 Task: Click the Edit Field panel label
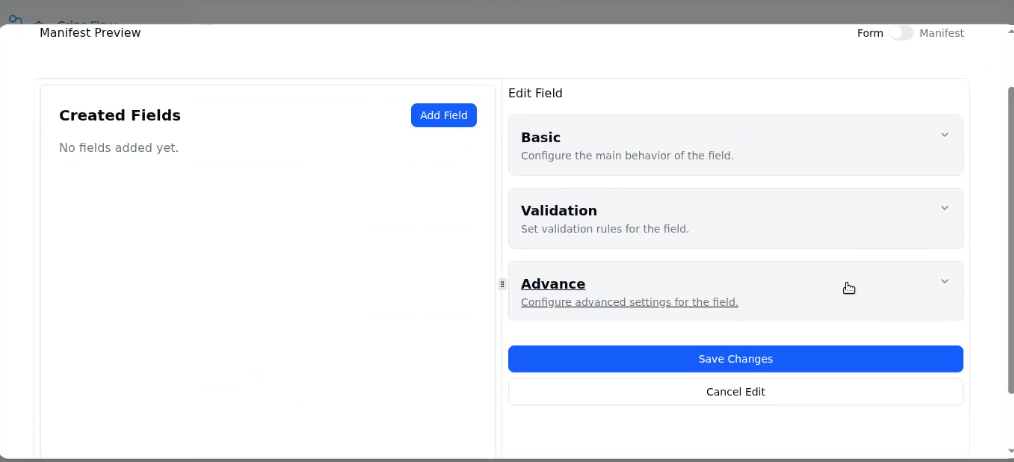pos(535,93)
